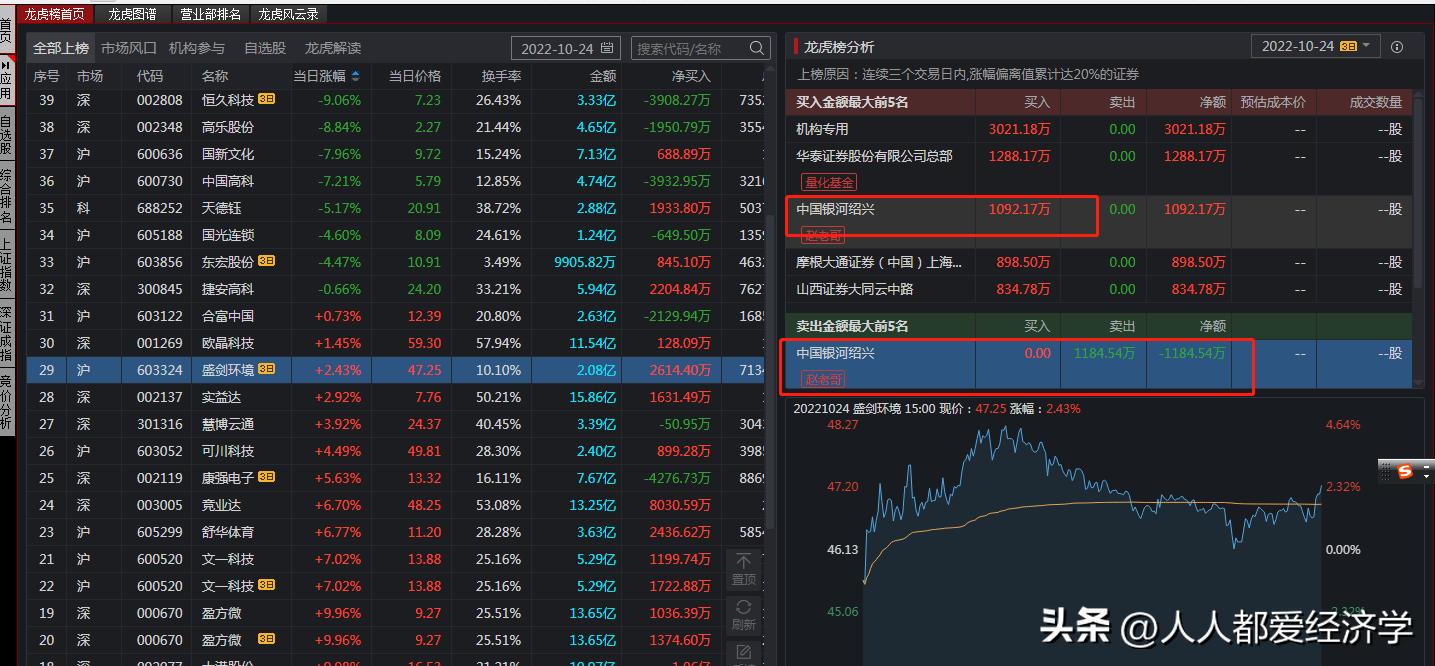Click the calendar icon beside the date field

(608, 47)
